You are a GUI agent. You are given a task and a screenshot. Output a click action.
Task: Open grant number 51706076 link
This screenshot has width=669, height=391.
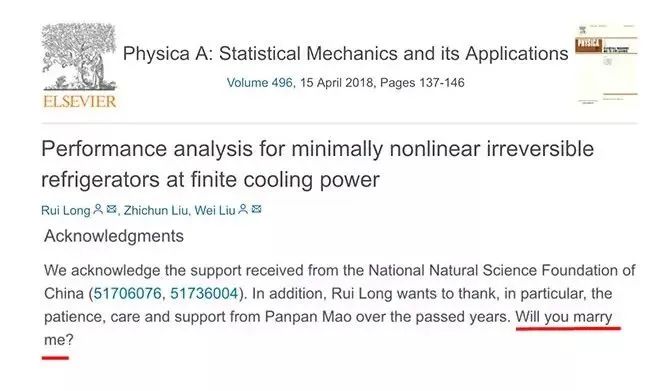[x=127, y=294]
